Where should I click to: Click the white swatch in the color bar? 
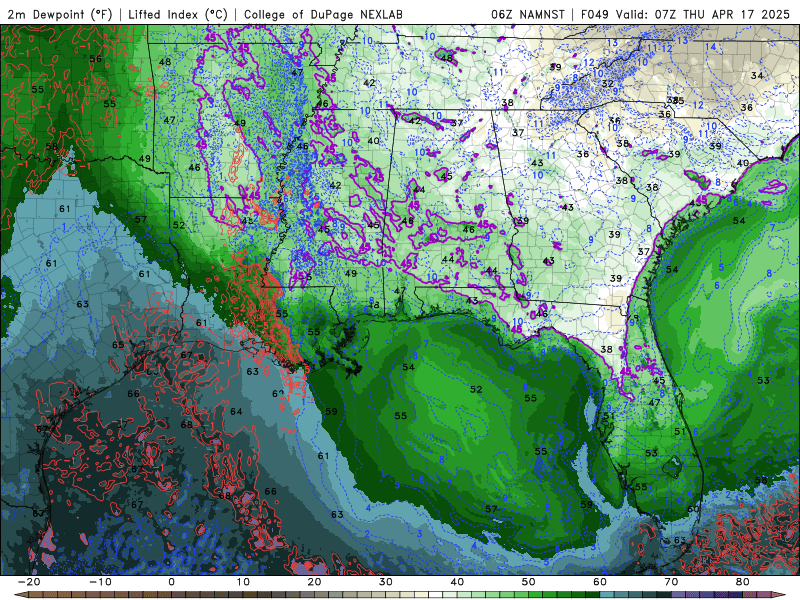click(x=436, y=594)
